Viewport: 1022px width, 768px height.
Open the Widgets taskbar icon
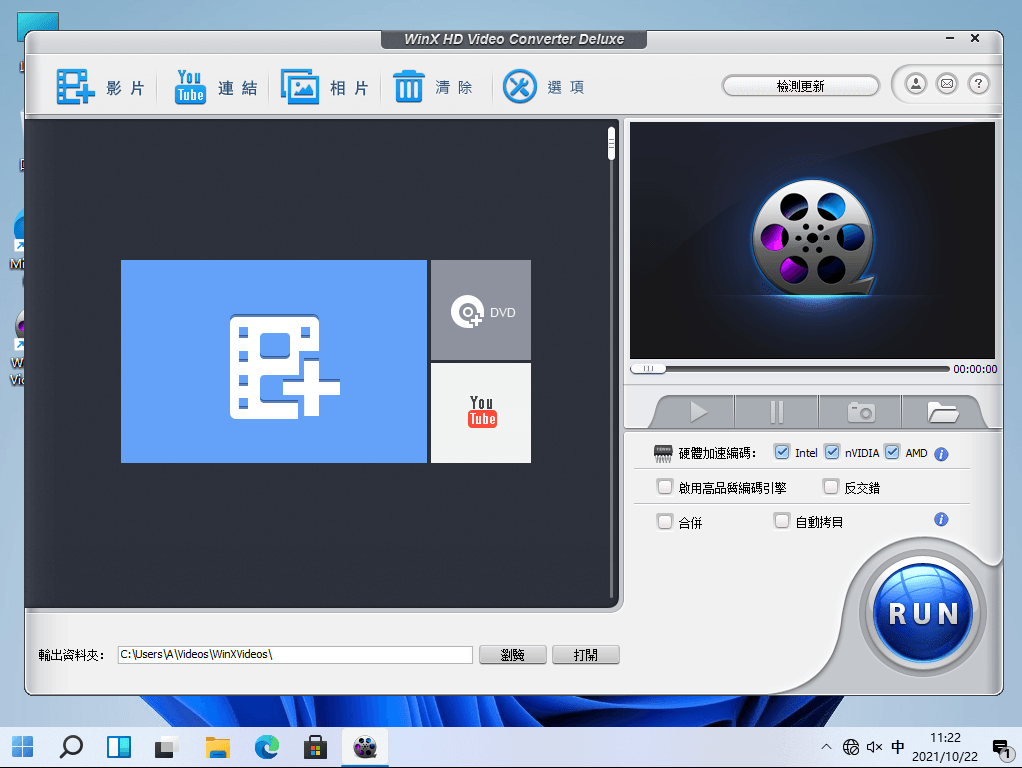(x=119, y=747)
